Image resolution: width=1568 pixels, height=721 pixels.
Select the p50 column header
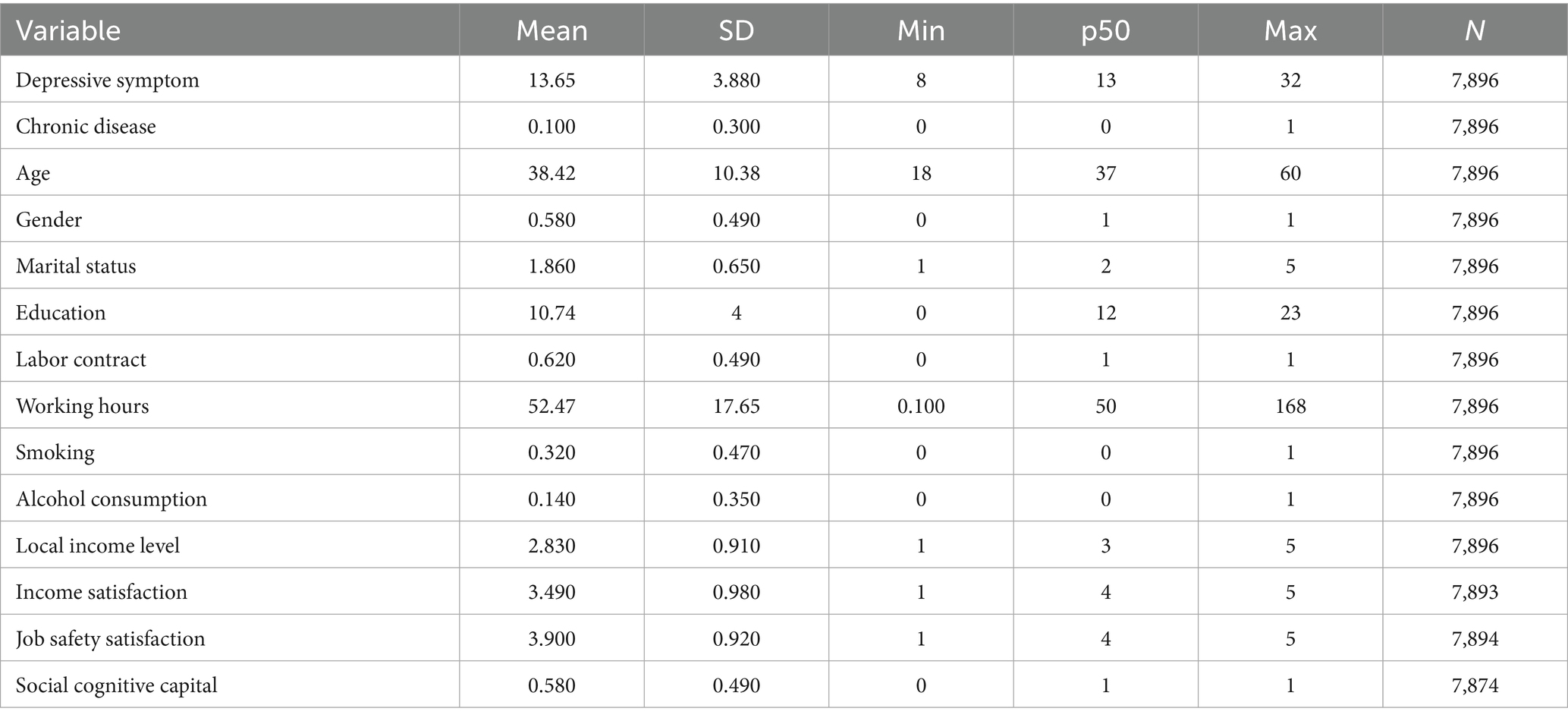(1105, 30)
